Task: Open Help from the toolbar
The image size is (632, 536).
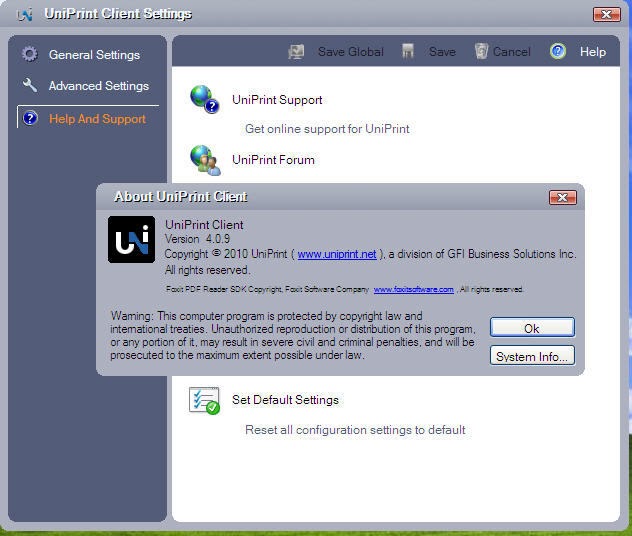Action: coord(592,52)
